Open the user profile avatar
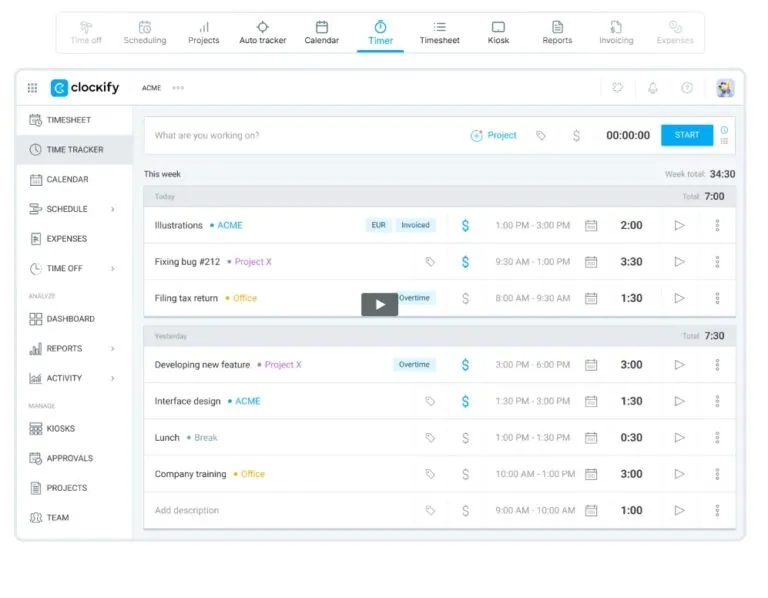768x598 pixels. pos(725,88)
